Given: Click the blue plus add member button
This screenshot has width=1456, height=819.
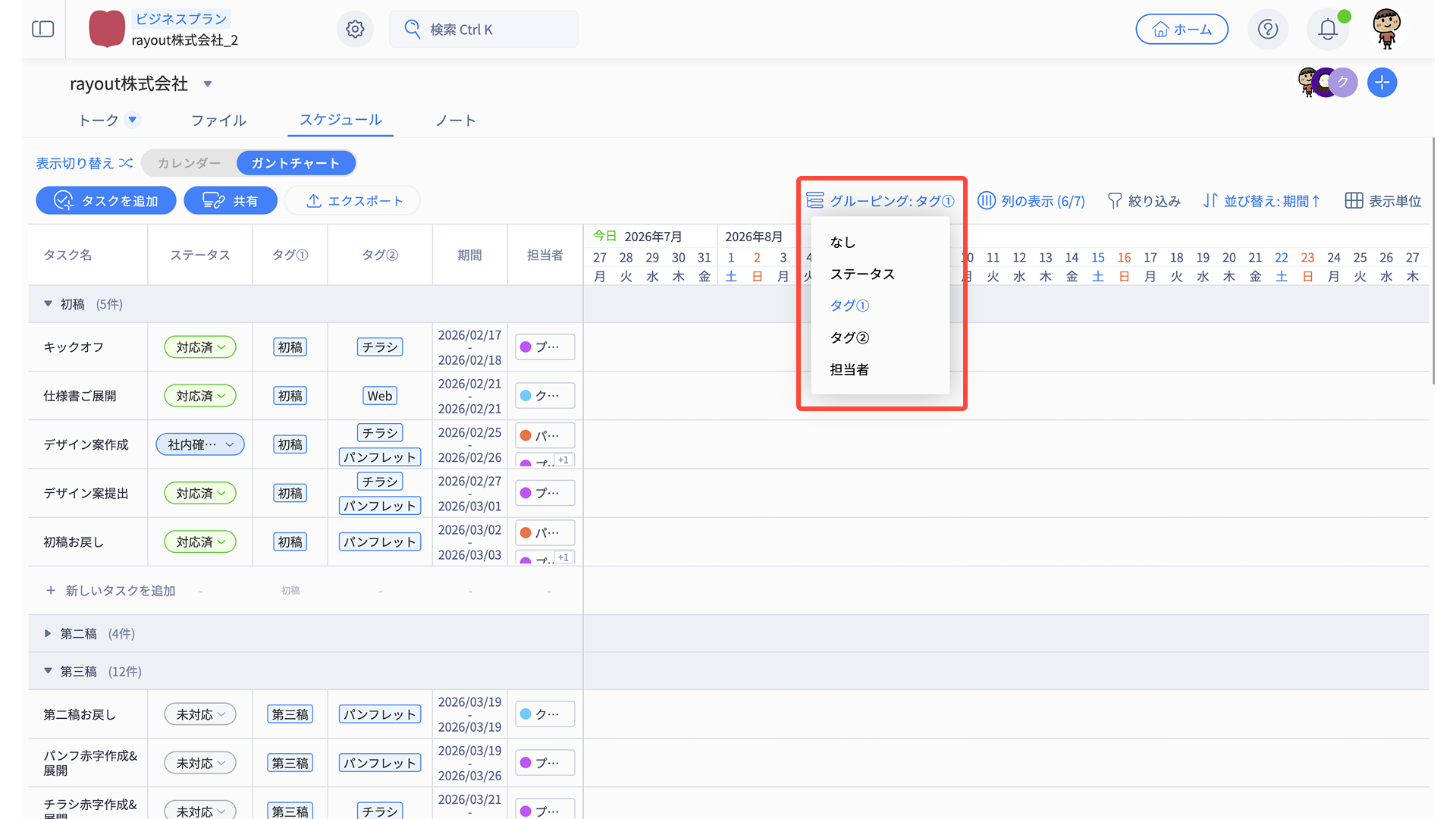Looking at the screenshot, I should click(x=1382, y=83).
